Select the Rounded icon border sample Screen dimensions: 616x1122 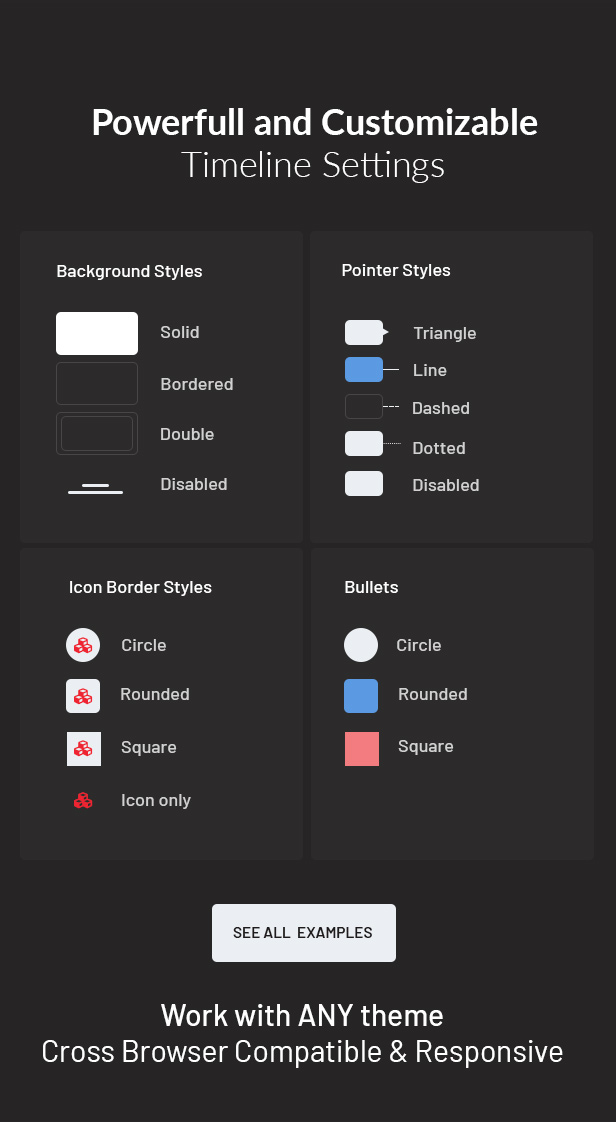pos(83,696)
